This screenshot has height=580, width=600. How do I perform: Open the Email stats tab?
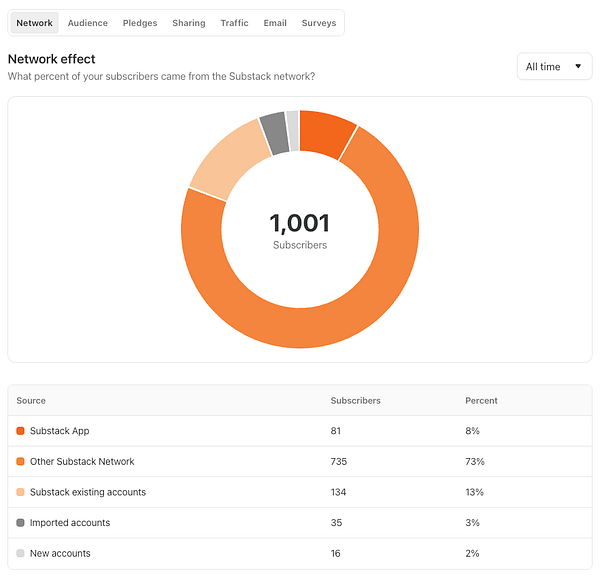(275, 23)
